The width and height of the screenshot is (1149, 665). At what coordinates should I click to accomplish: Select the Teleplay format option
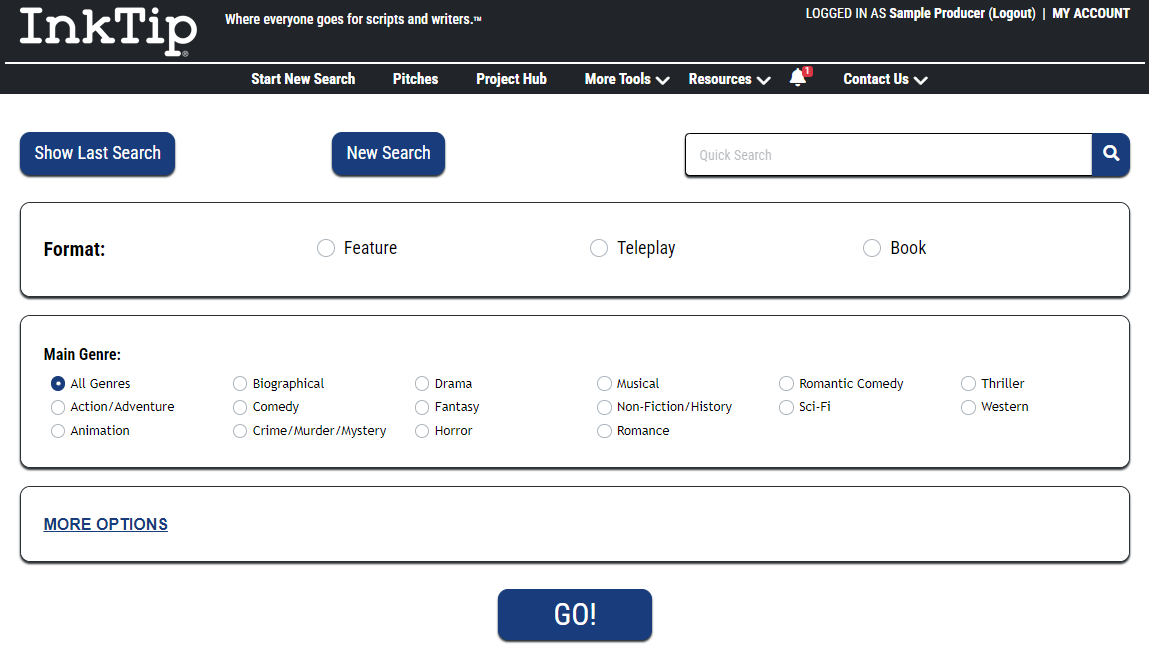[x=599, y=248]
